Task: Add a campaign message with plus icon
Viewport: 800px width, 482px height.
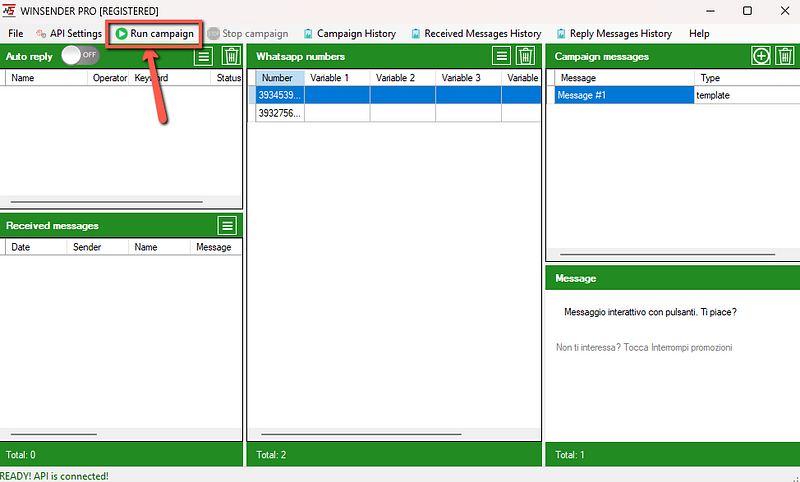Action: pyautogui.click(x=761, y=56)
